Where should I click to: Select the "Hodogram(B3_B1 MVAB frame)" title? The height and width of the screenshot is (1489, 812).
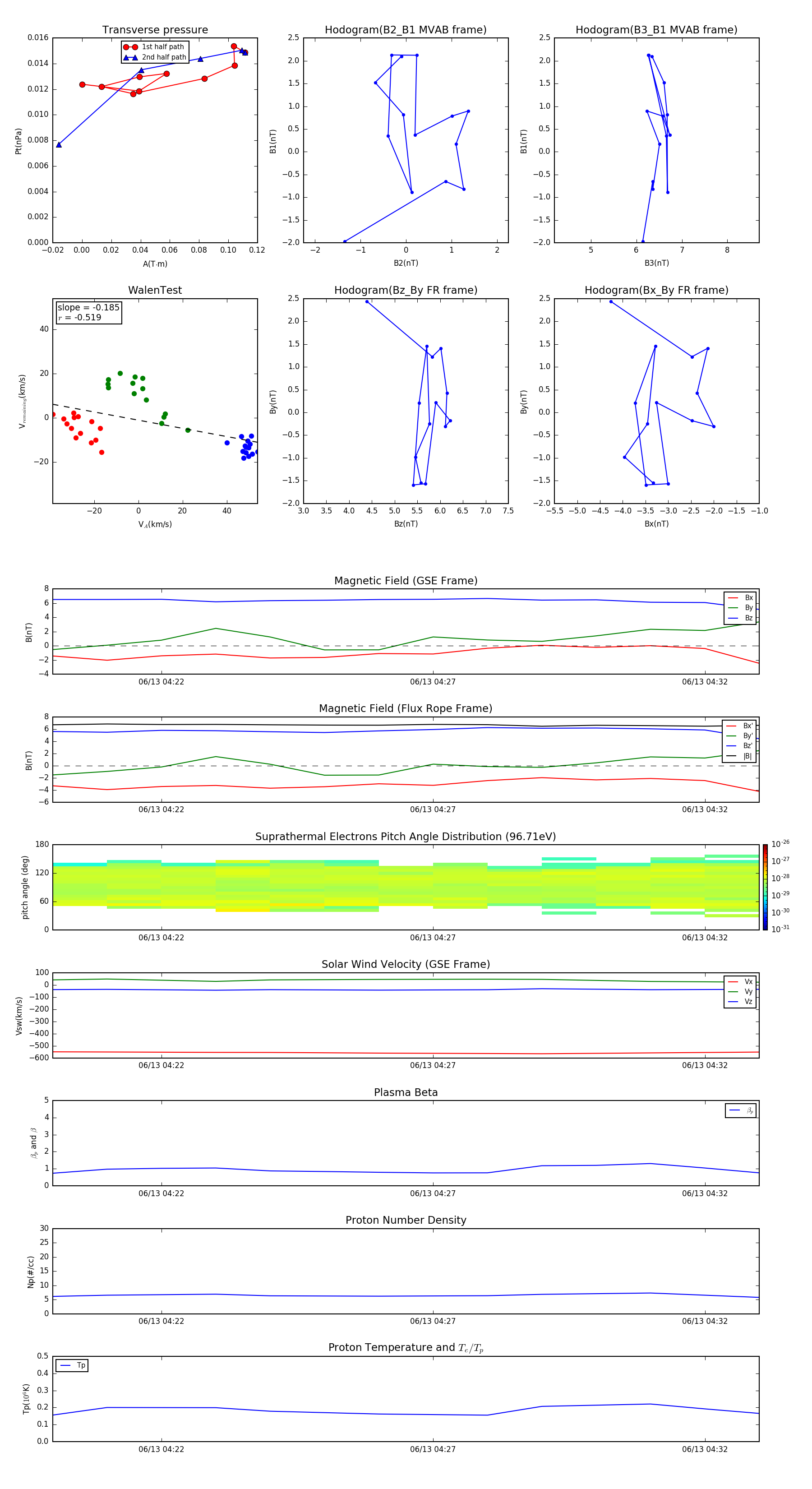click(x=656, y=30)
